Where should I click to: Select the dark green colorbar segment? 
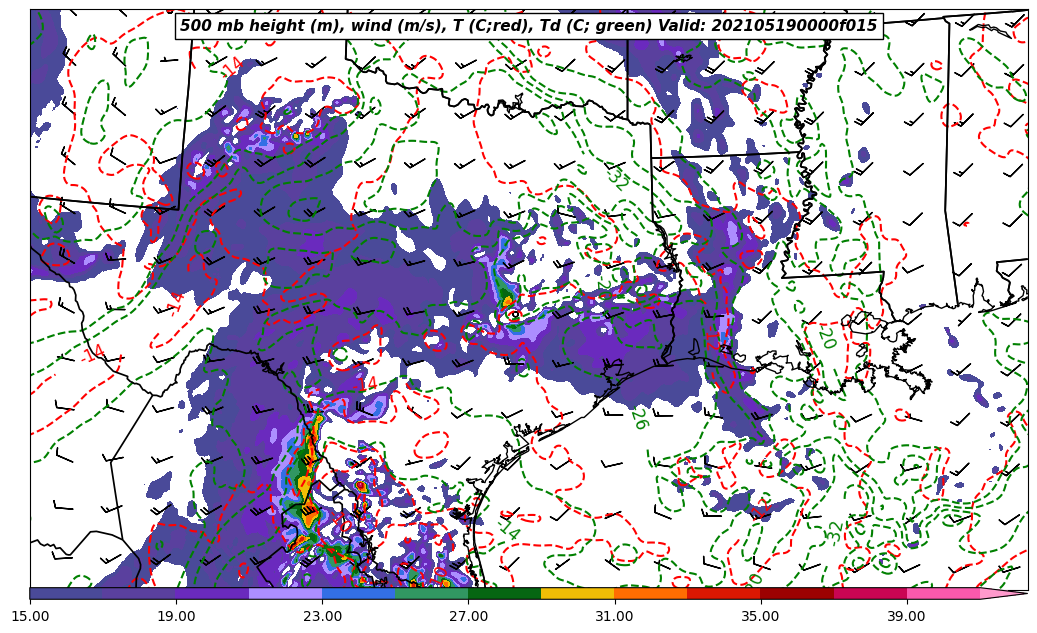tap(504, 593)
